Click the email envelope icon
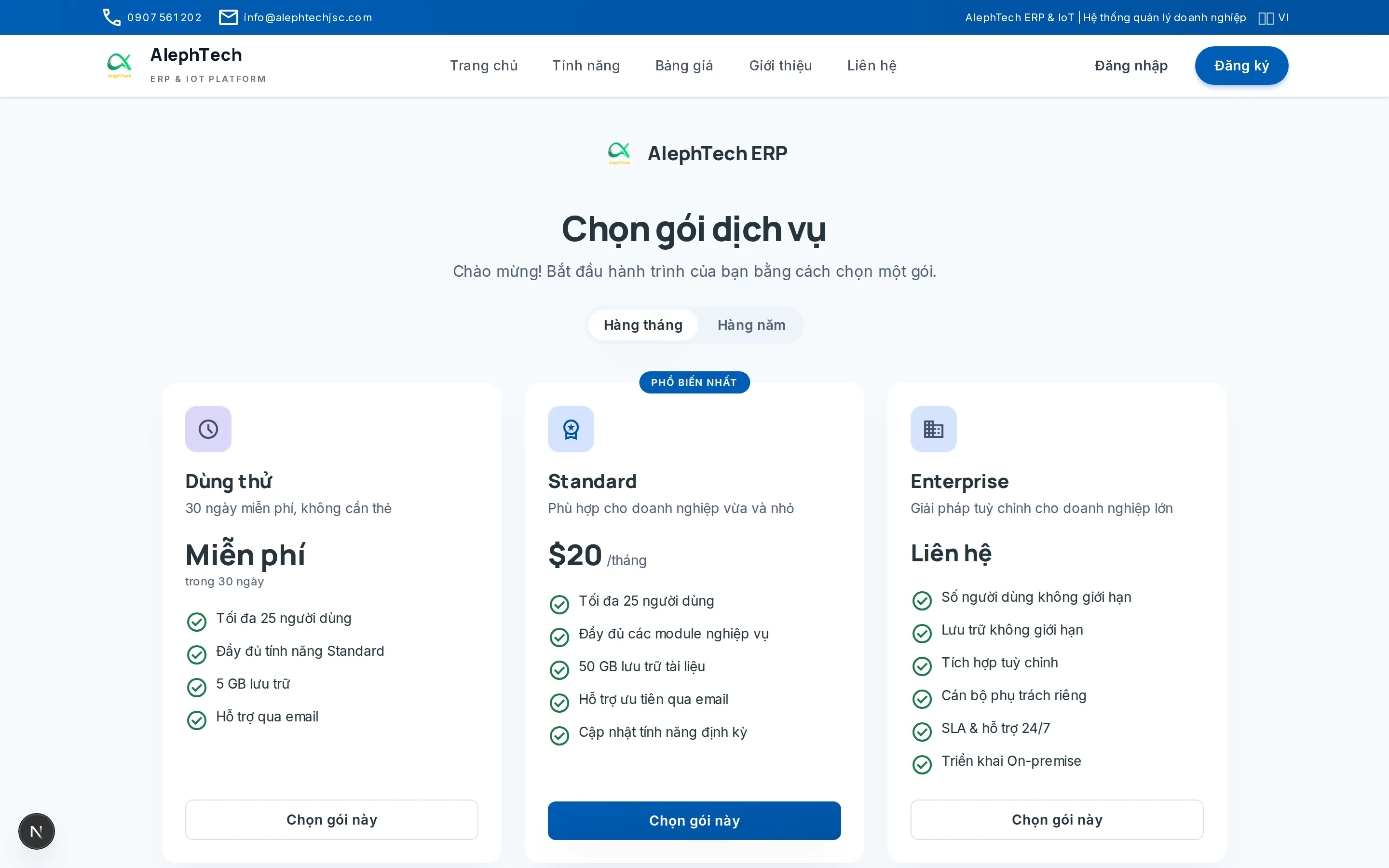This screenshot has height=868, width=1389. tap(229, 17)
